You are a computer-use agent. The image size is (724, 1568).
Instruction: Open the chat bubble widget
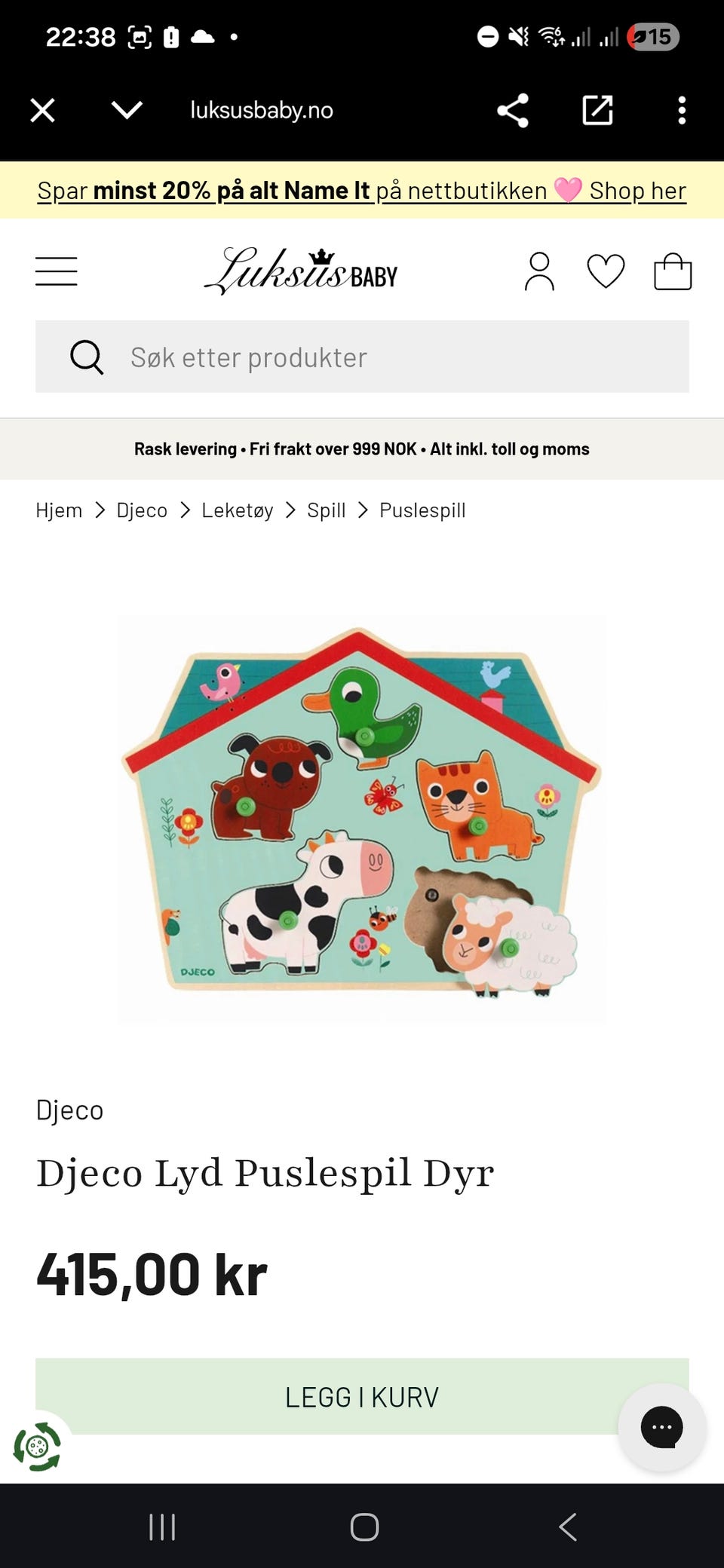pos(661,1426)
